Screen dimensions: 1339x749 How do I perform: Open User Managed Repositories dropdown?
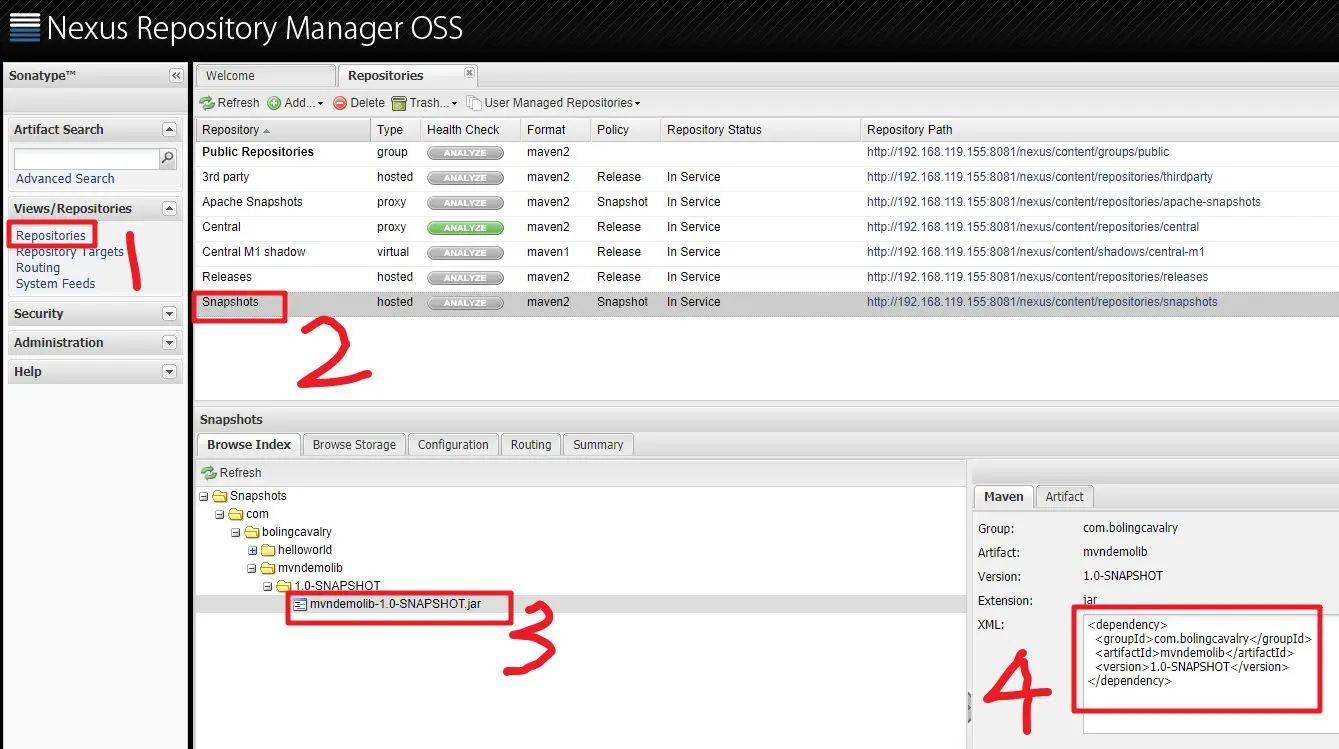554,103
